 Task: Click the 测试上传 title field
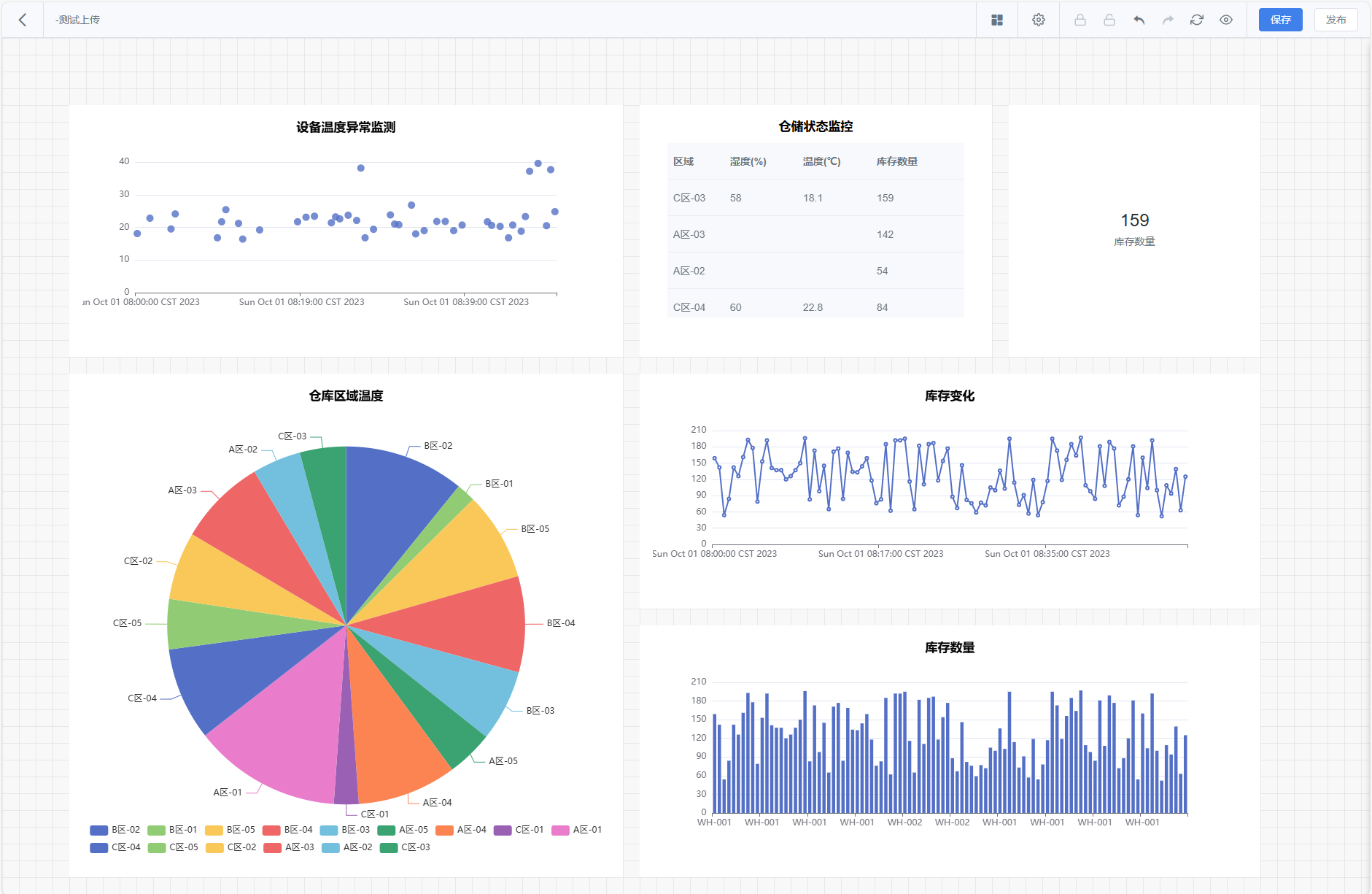point(78,20)
